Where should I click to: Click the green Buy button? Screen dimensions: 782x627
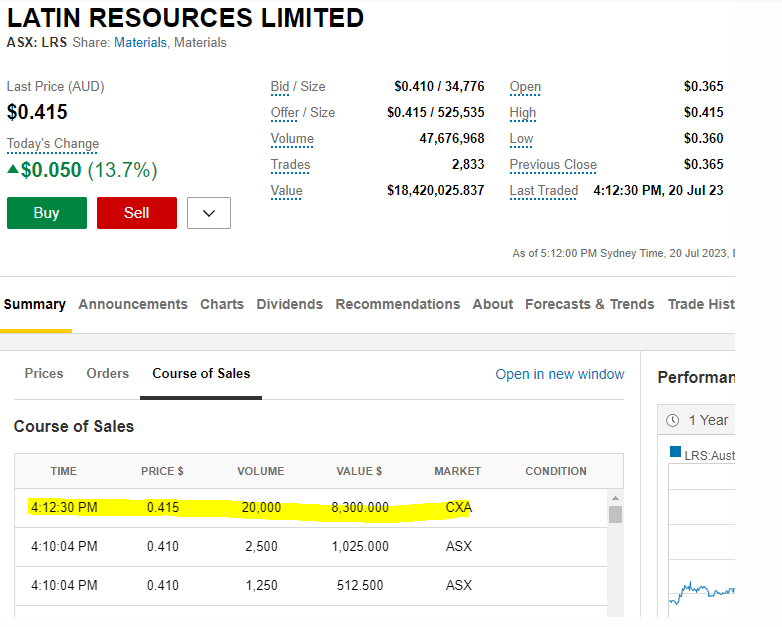pos(47,213)
